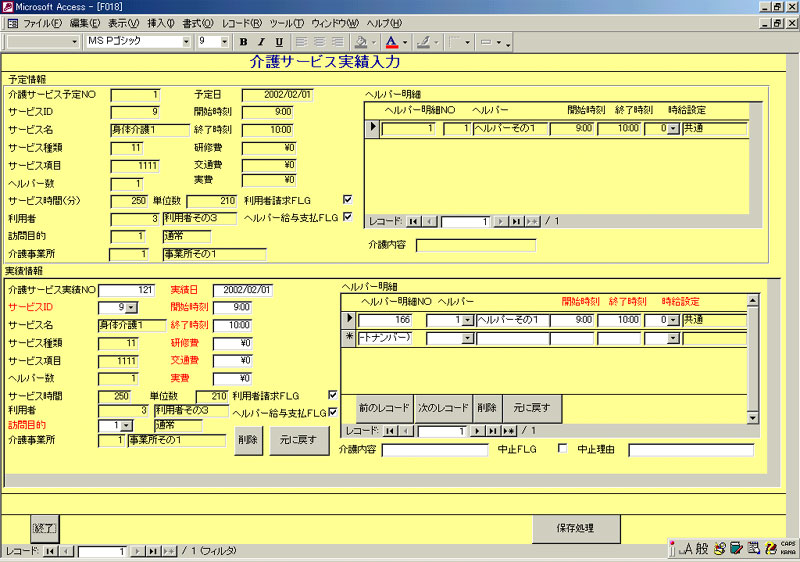
Task: Open the 編集 menu
Action: 85,23
